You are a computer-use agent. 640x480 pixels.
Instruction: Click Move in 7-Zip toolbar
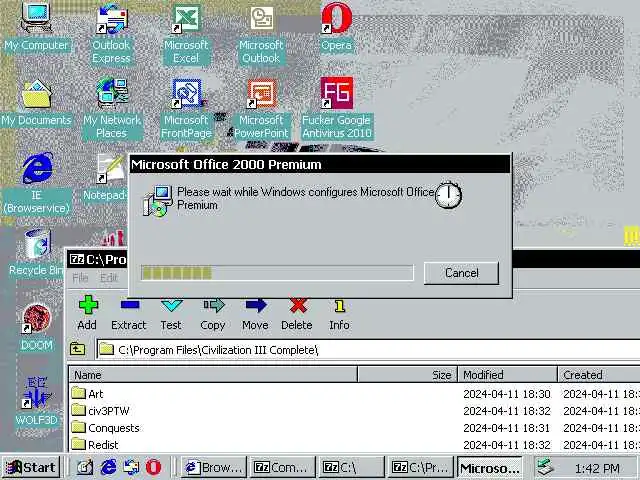click(256, 313)
